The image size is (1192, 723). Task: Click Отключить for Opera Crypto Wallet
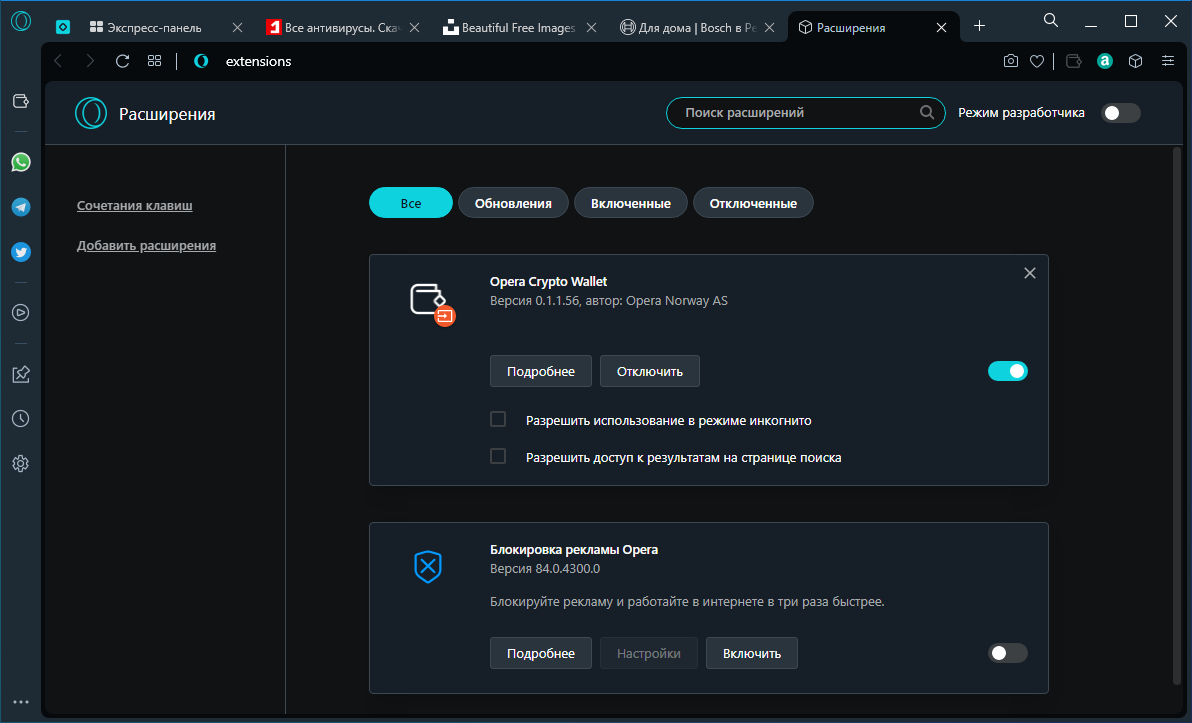coord(650,371)
